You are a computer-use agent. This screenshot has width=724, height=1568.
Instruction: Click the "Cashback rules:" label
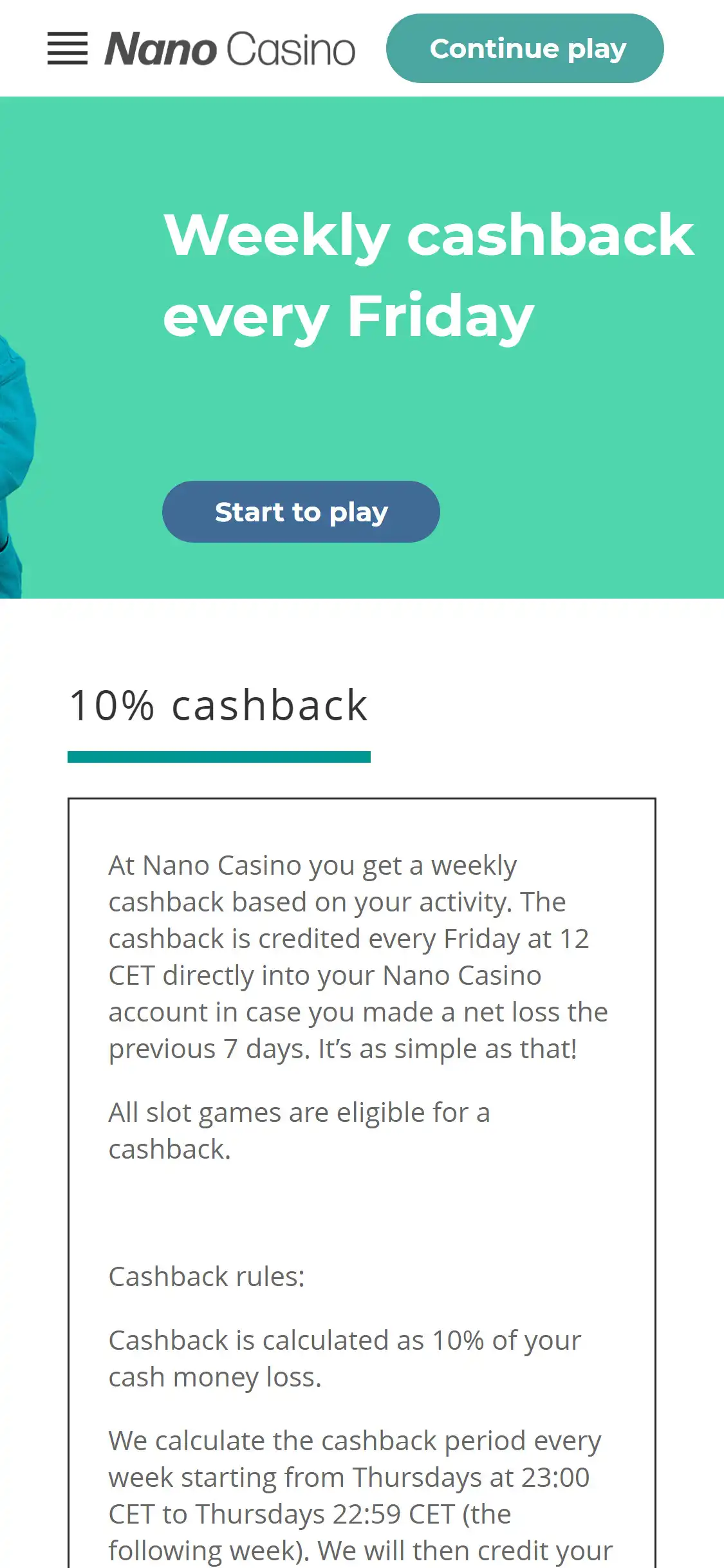[207, 1277]
